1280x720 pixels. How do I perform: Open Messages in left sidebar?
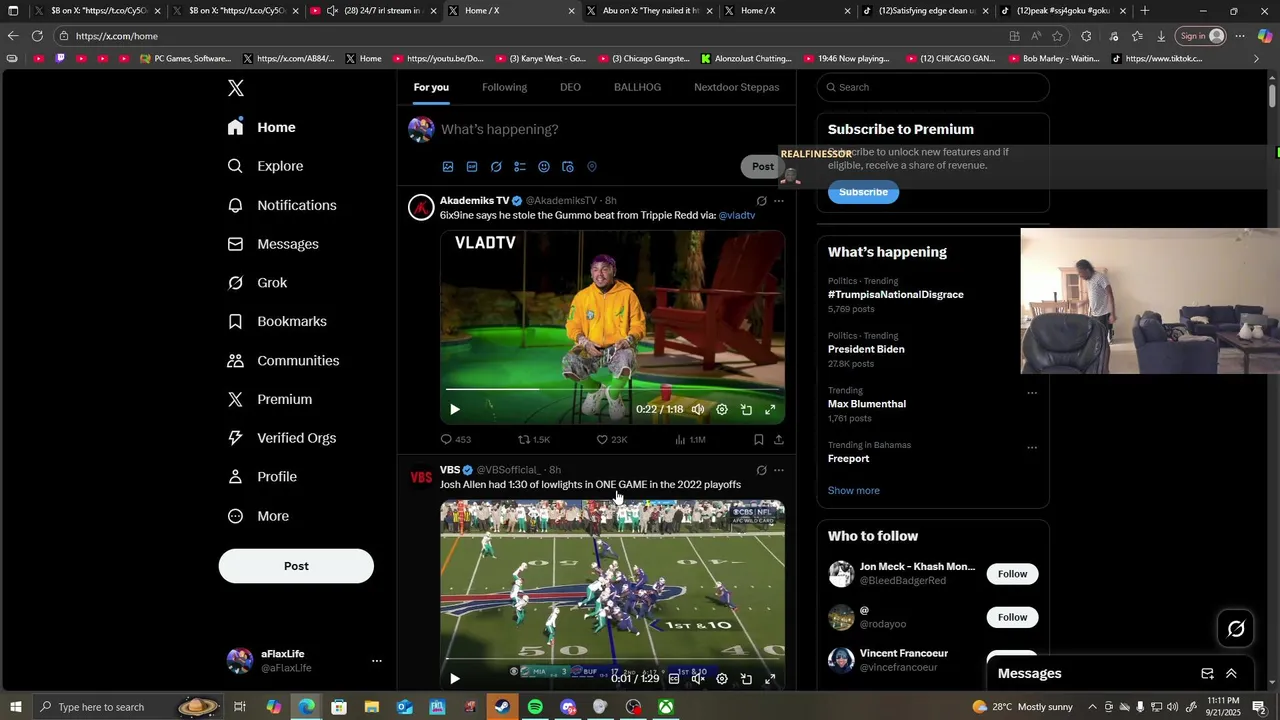273,244
